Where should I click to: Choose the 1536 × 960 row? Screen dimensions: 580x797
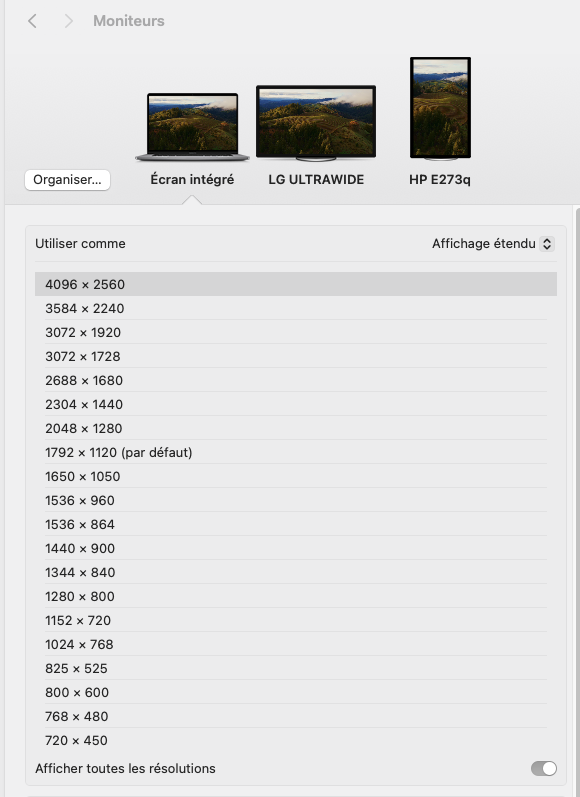pyautogui.click(x=296, y=500)
